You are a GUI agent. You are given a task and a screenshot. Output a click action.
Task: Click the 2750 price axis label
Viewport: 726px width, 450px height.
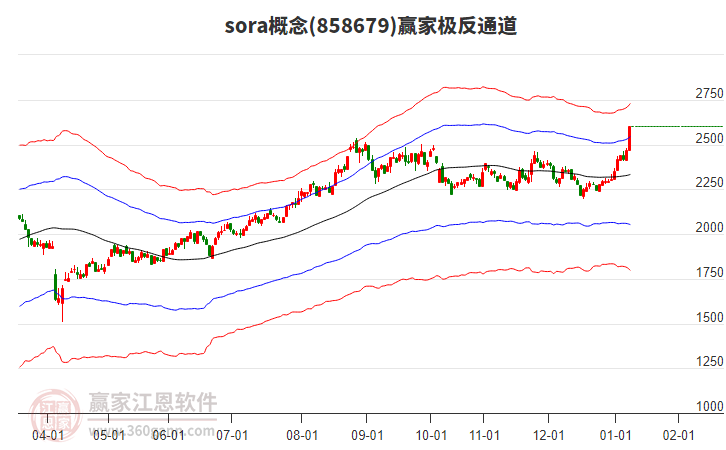tap(709, 94)
